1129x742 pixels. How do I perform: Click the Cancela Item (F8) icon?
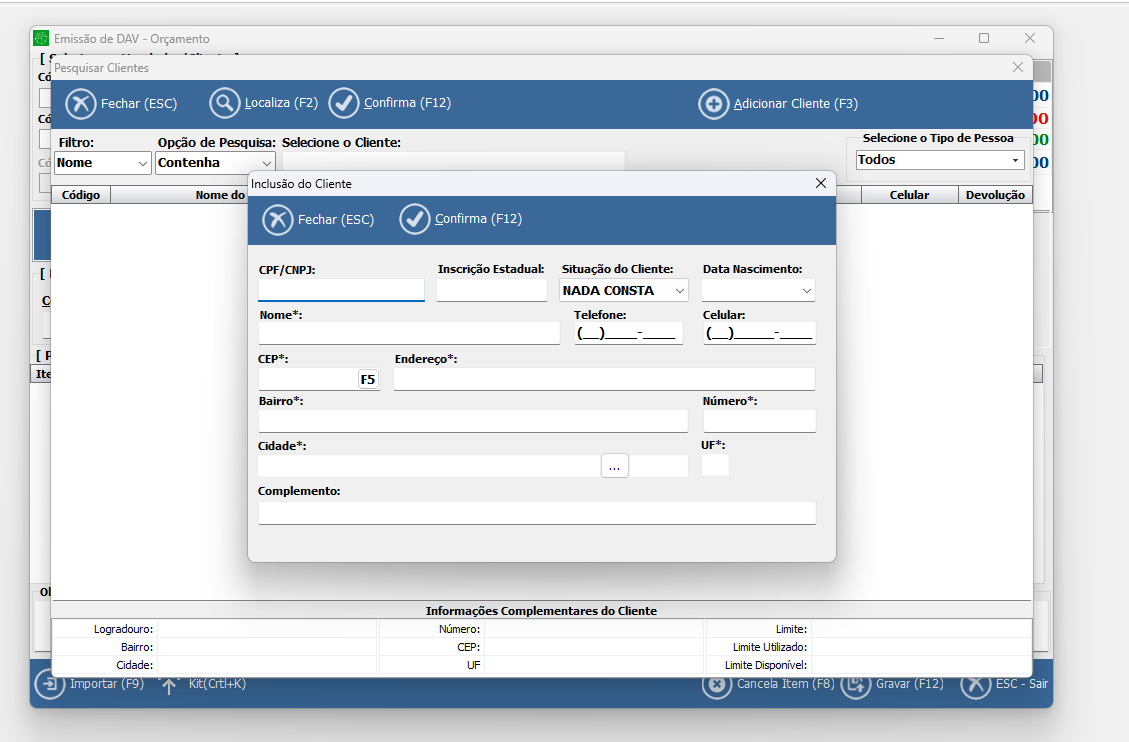click(x=717, y=685)
